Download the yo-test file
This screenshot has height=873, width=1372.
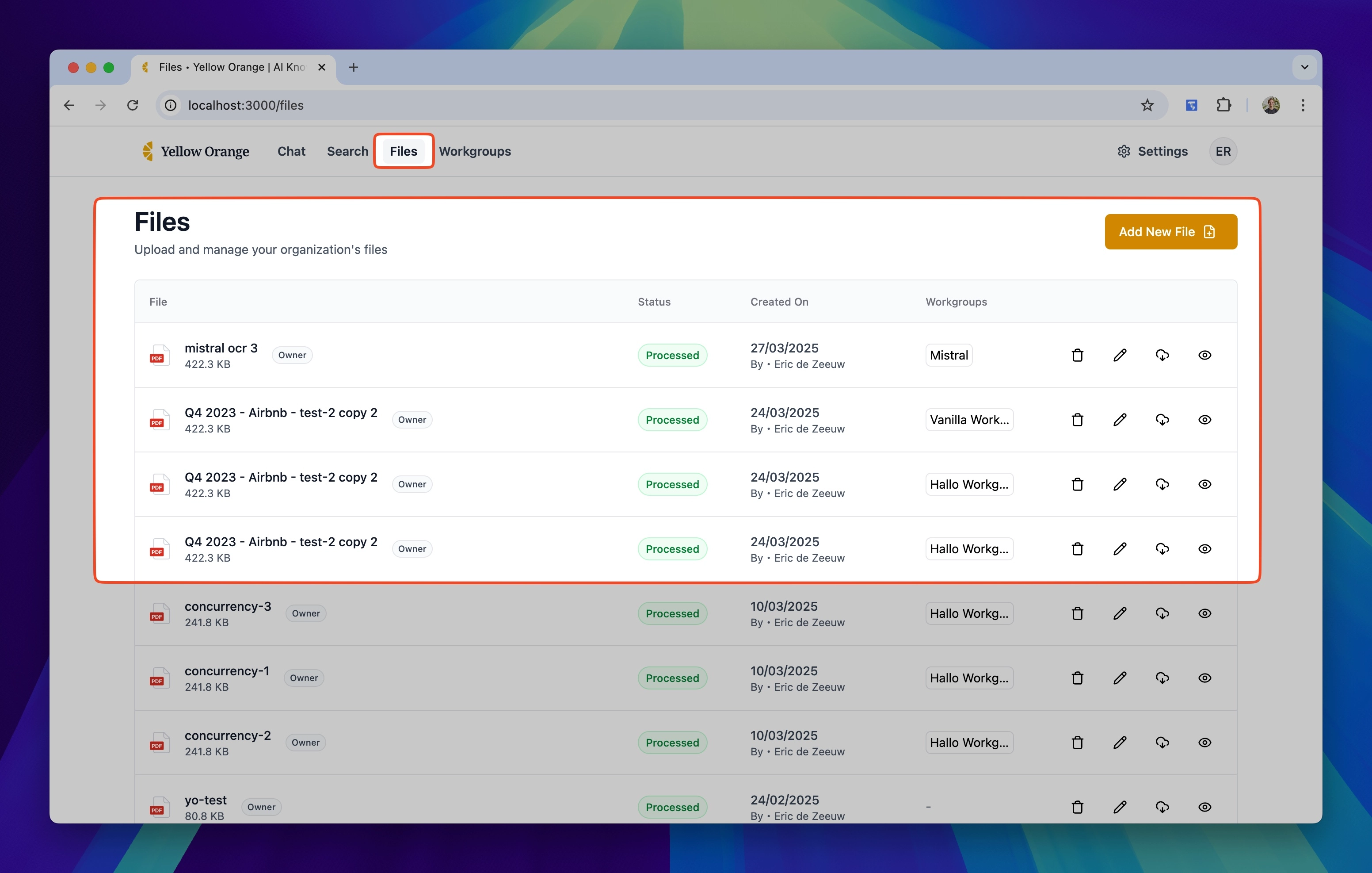1162,807
